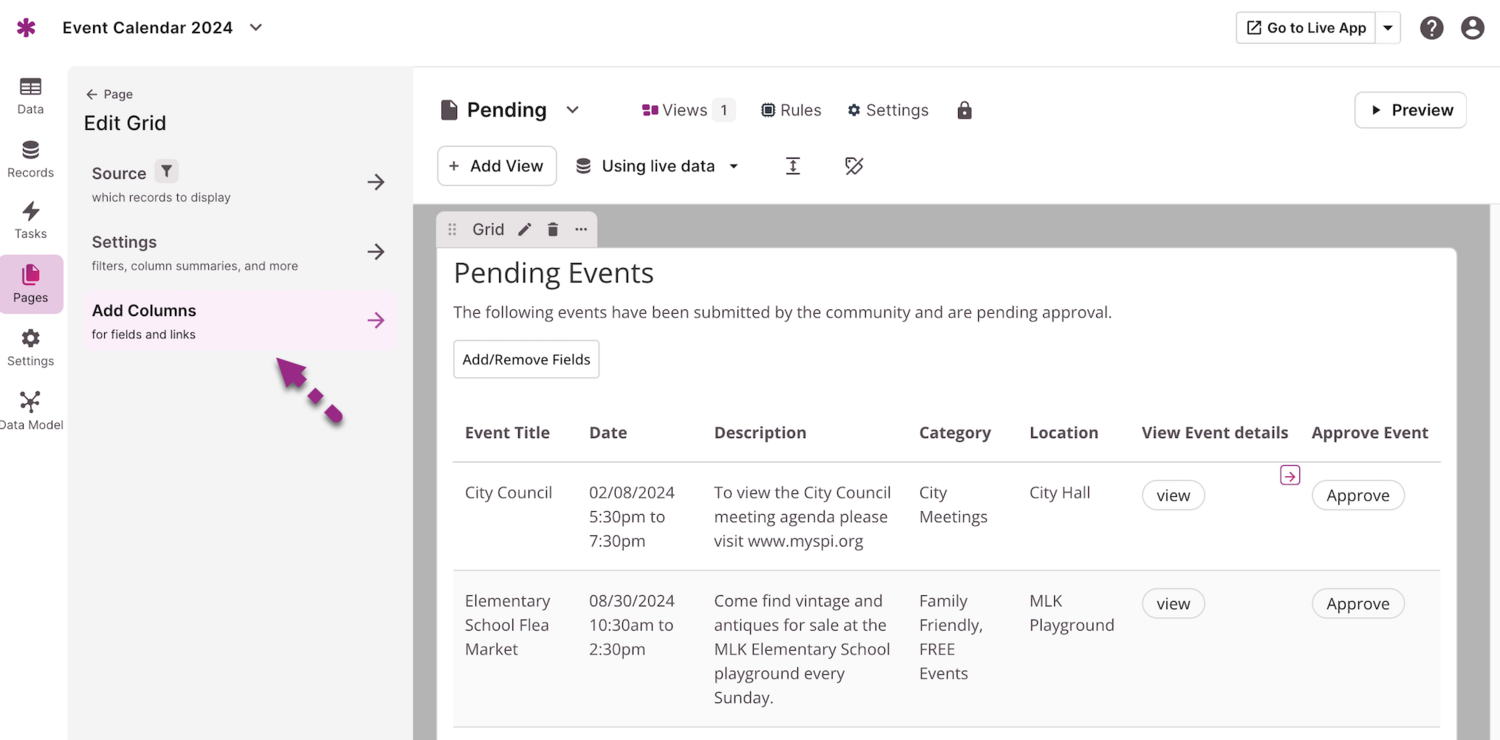Open the Data section in sidebar
This screenshot has height=740, width=1500.
point(30,96)
